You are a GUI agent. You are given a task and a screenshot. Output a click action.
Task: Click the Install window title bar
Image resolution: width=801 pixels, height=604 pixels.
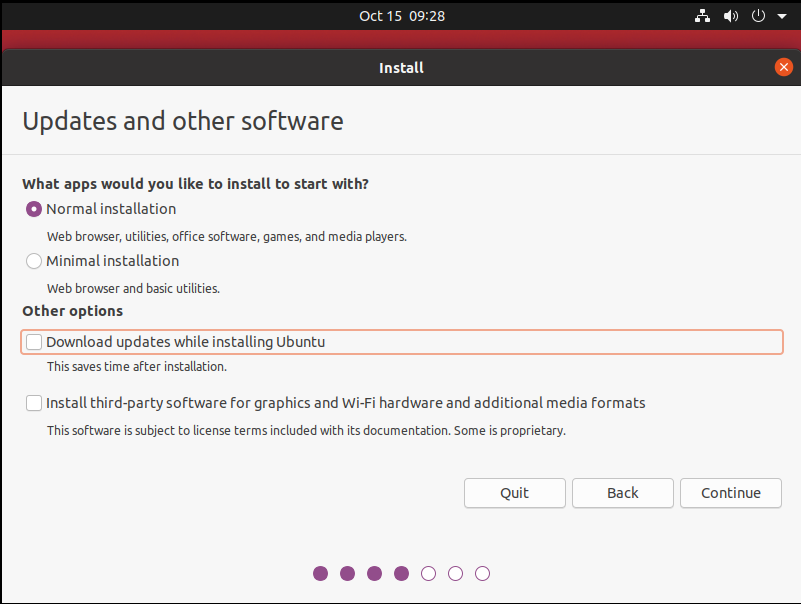[401, 67]
